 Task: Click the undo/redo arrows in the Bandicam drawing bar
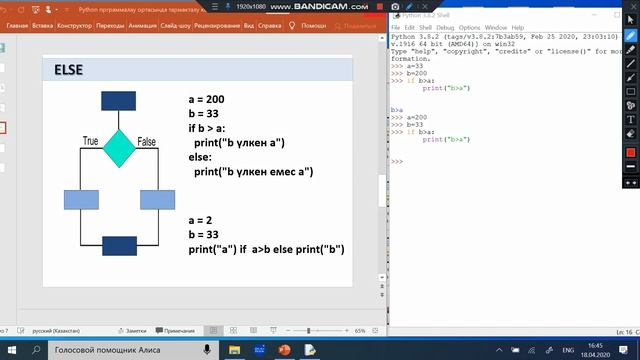point(631,183)
